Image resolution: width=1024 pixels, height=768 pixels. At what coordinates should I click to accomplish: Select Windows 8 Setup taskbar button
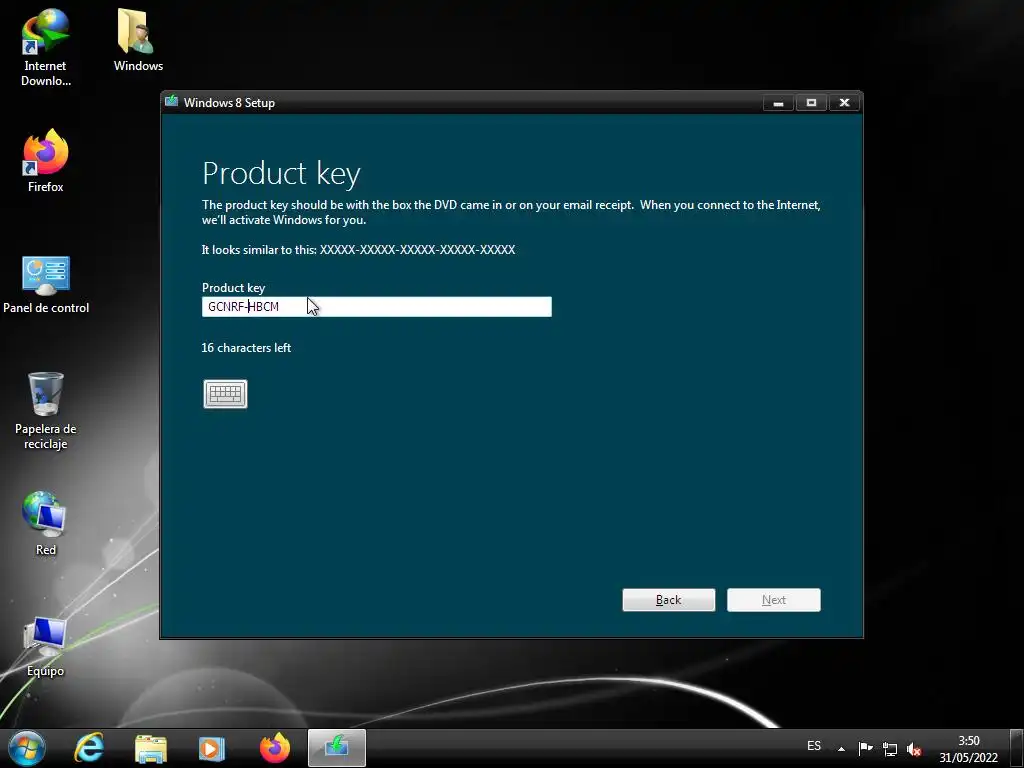tap(336, 748)
